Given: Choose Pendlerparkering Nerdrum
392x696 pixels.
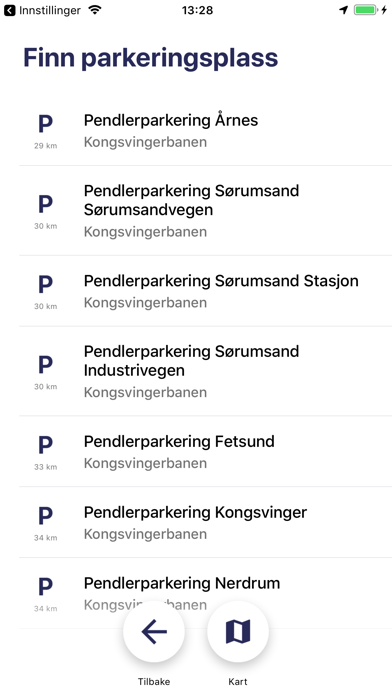Looking at the screenshot, I should (206, 593).
